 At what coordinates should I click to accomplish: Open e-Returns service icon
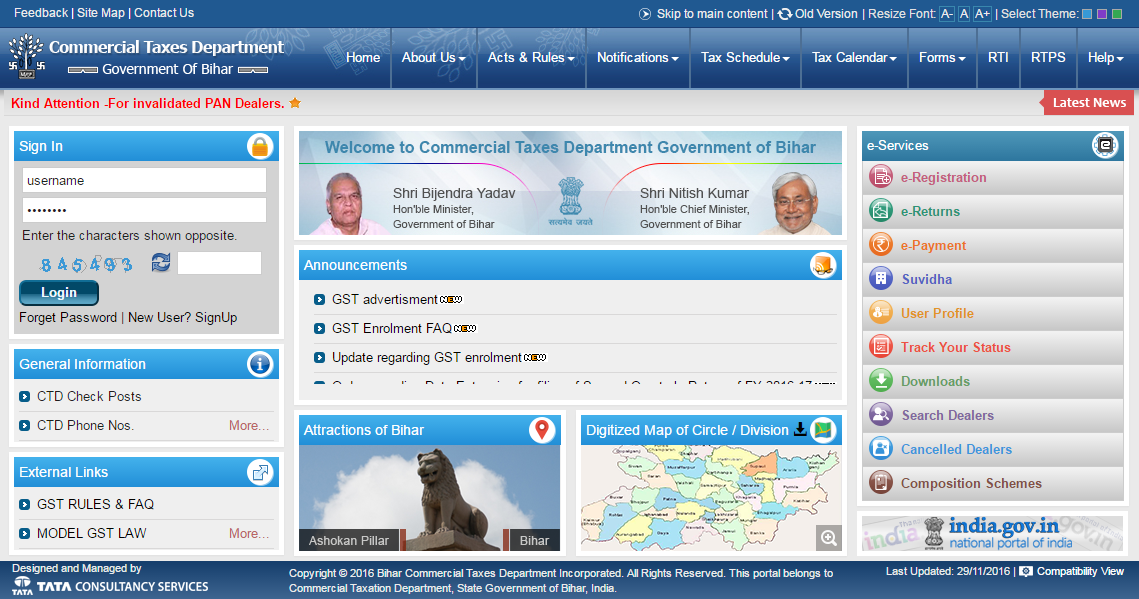click(x=881, y=212)
